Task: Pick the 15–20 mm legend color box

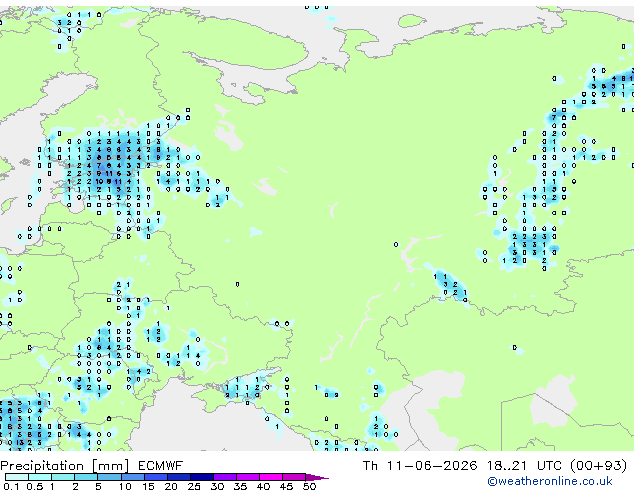Action: pyautogui.click(x=155, y=477)
